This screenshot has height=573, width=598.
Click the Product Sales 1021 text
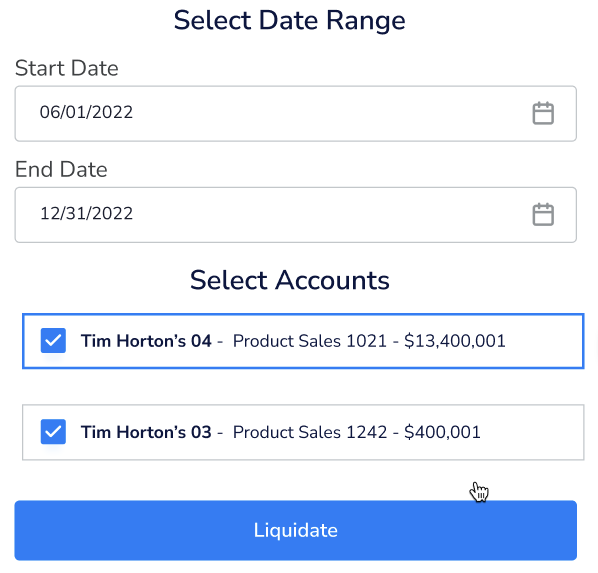(x=310, y=341)
